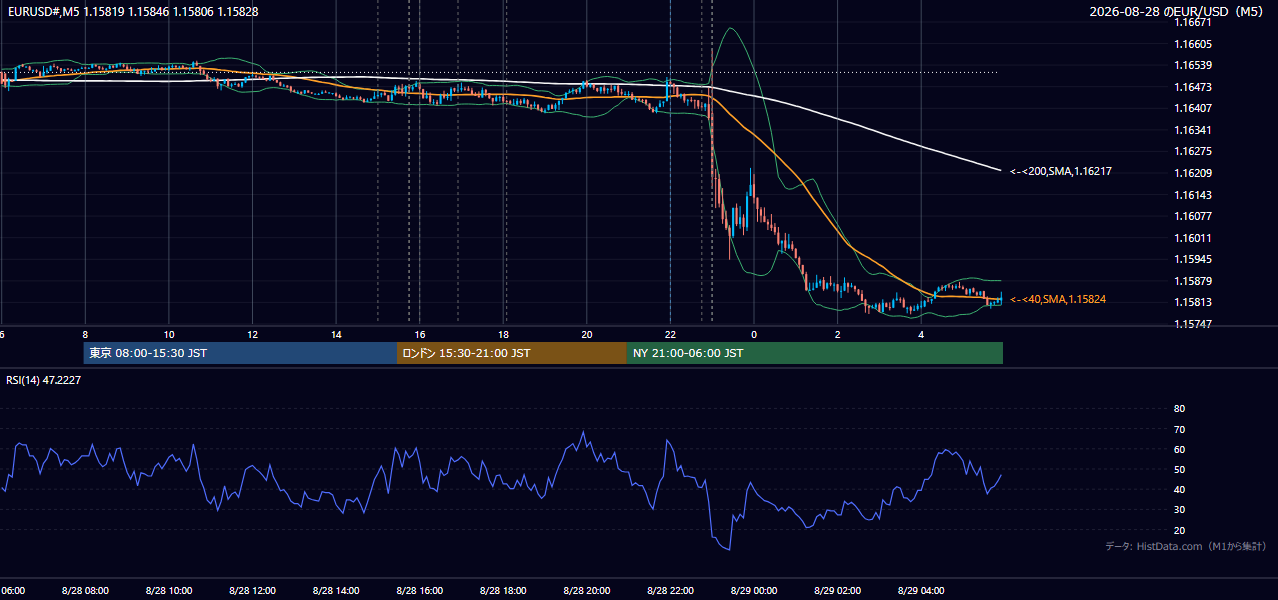Click price axis label 1.16143
This screenshot has width=1278, height=600.
[1192, 195]
